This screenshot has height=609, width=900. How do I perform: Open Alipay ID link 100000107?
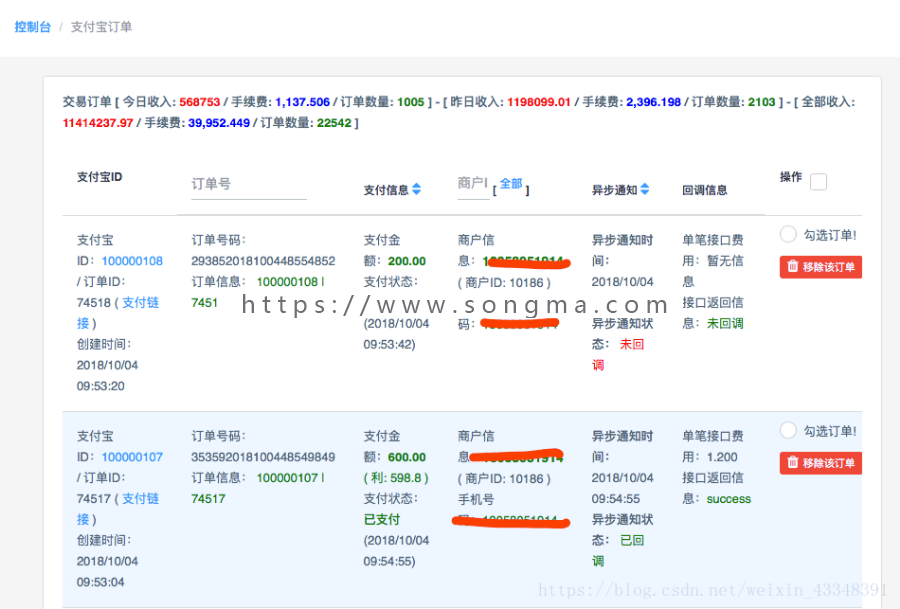coord(132,457)
